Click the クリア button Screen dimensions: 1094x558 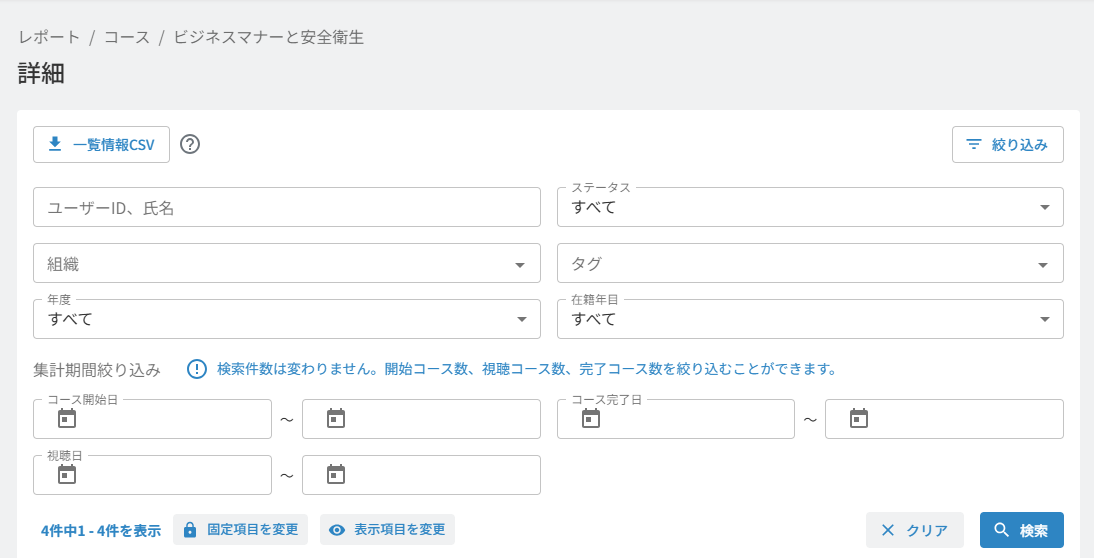915,530
